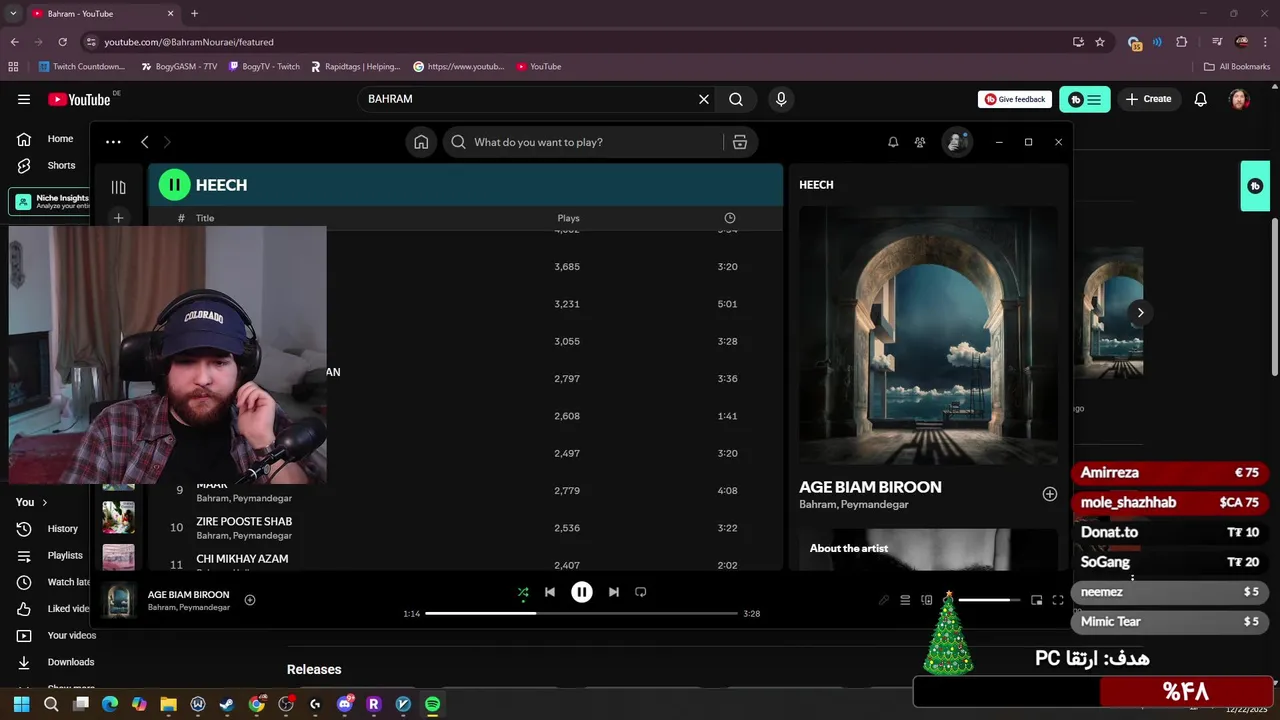Click AGE BIAM BIROON cover art in right panel
Image resolution: width=1280 pixels, height=720 pixels.
928,335
